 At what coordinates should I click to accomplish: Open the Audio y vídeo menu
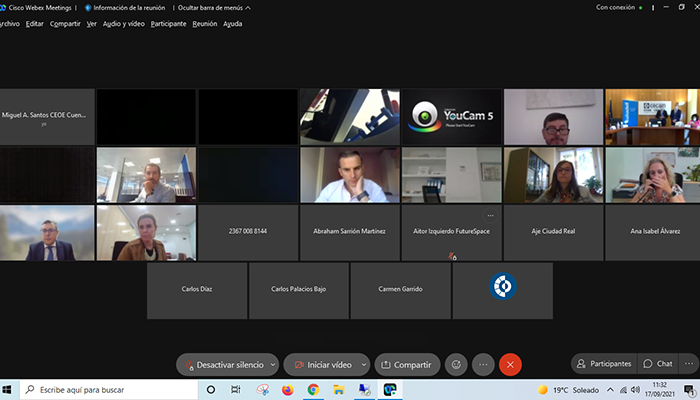click(124, 23)
